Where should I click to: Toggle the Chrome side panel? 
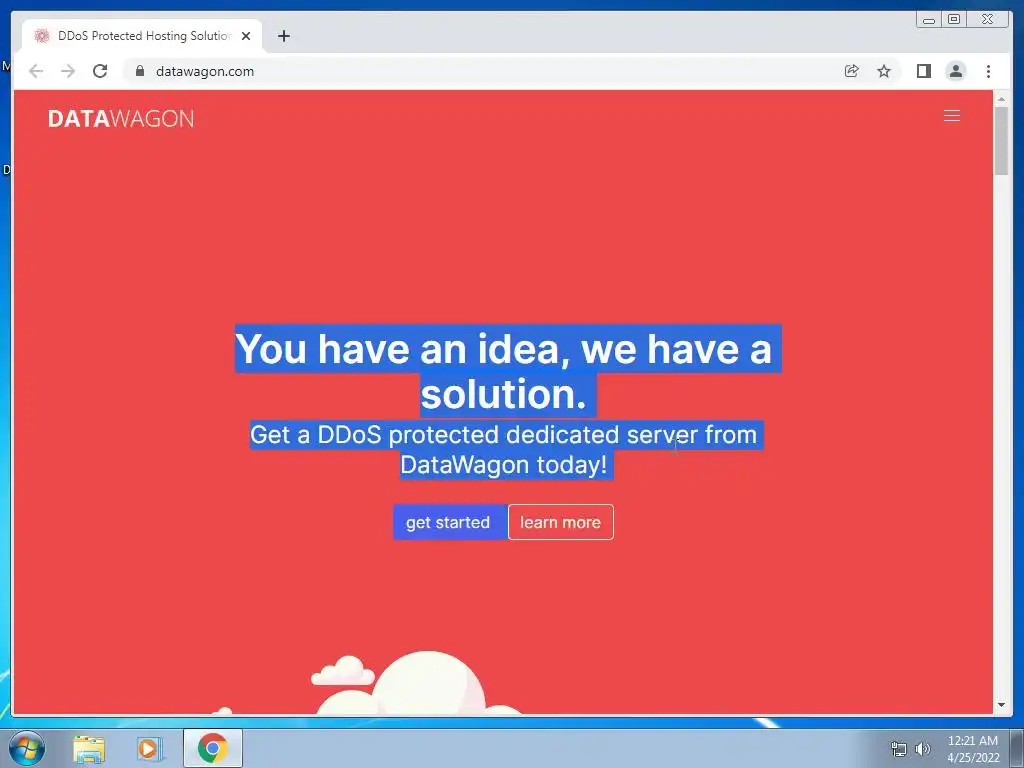coord(923,71)
